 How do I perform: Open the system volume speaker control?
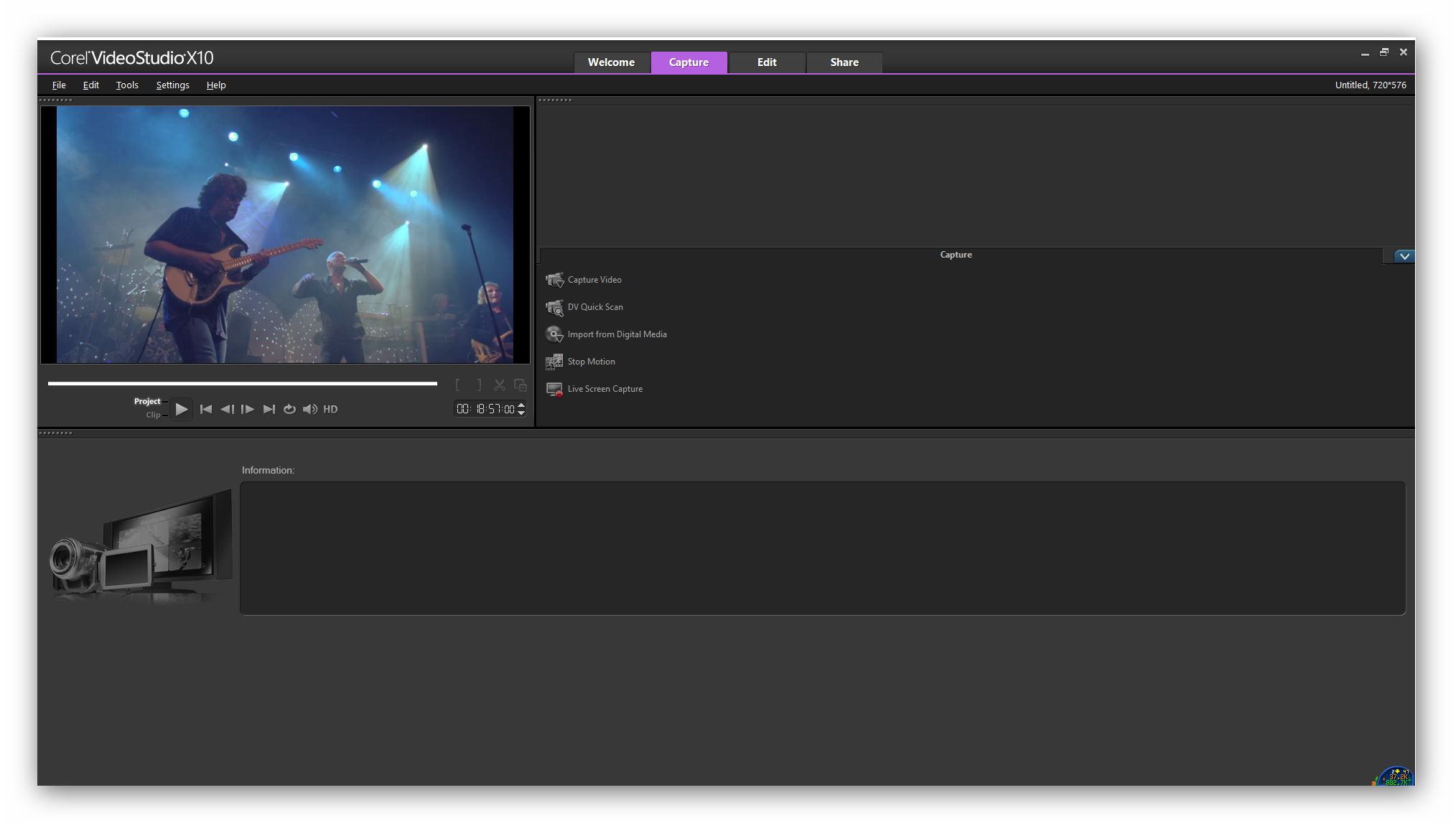(x=310, y=409)
